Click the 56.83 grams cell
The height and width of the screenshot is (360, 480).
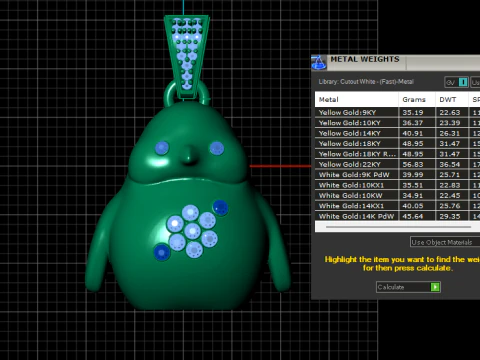coord(417,164)
